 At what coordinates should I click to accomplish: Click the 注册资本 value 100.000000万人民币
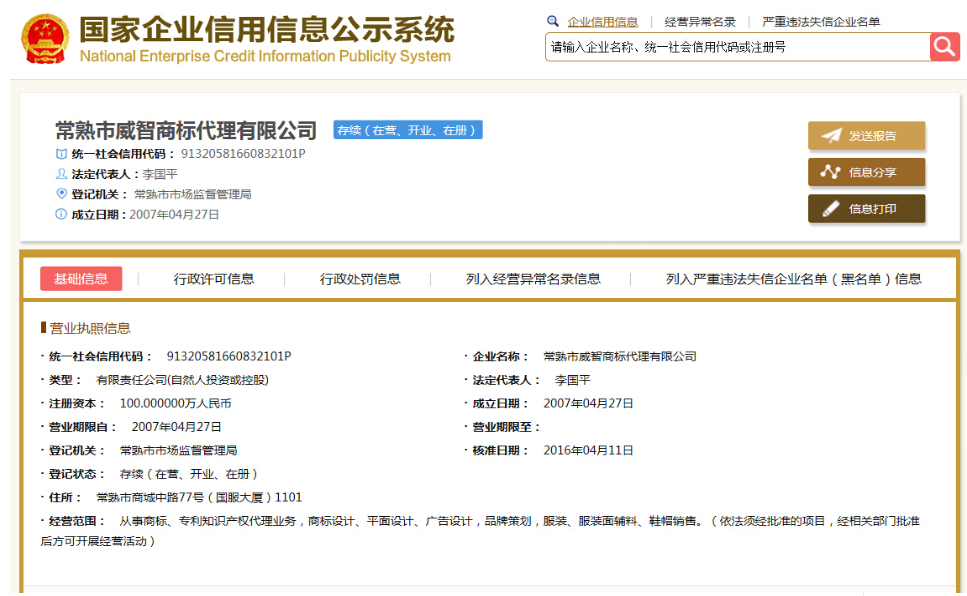(x=175, y=404)
